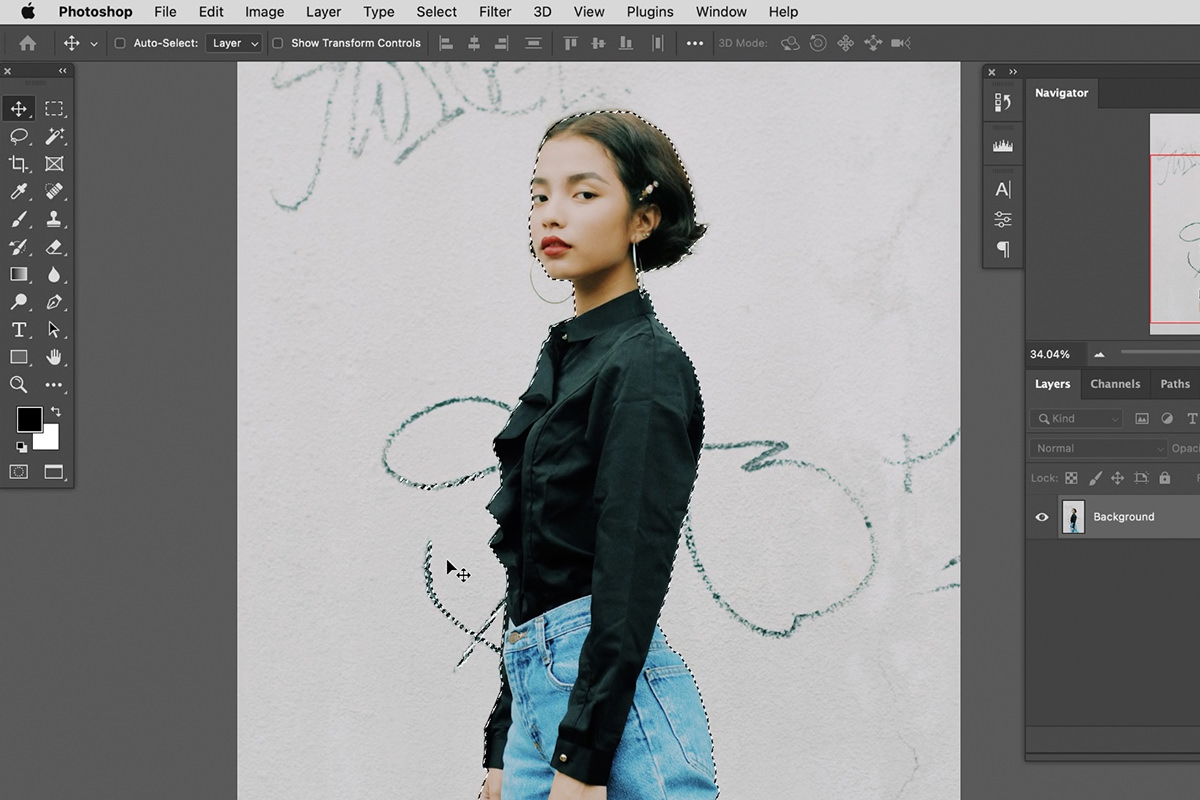
Task: Hide the Background layer
Action: [x=1042, y=517]
